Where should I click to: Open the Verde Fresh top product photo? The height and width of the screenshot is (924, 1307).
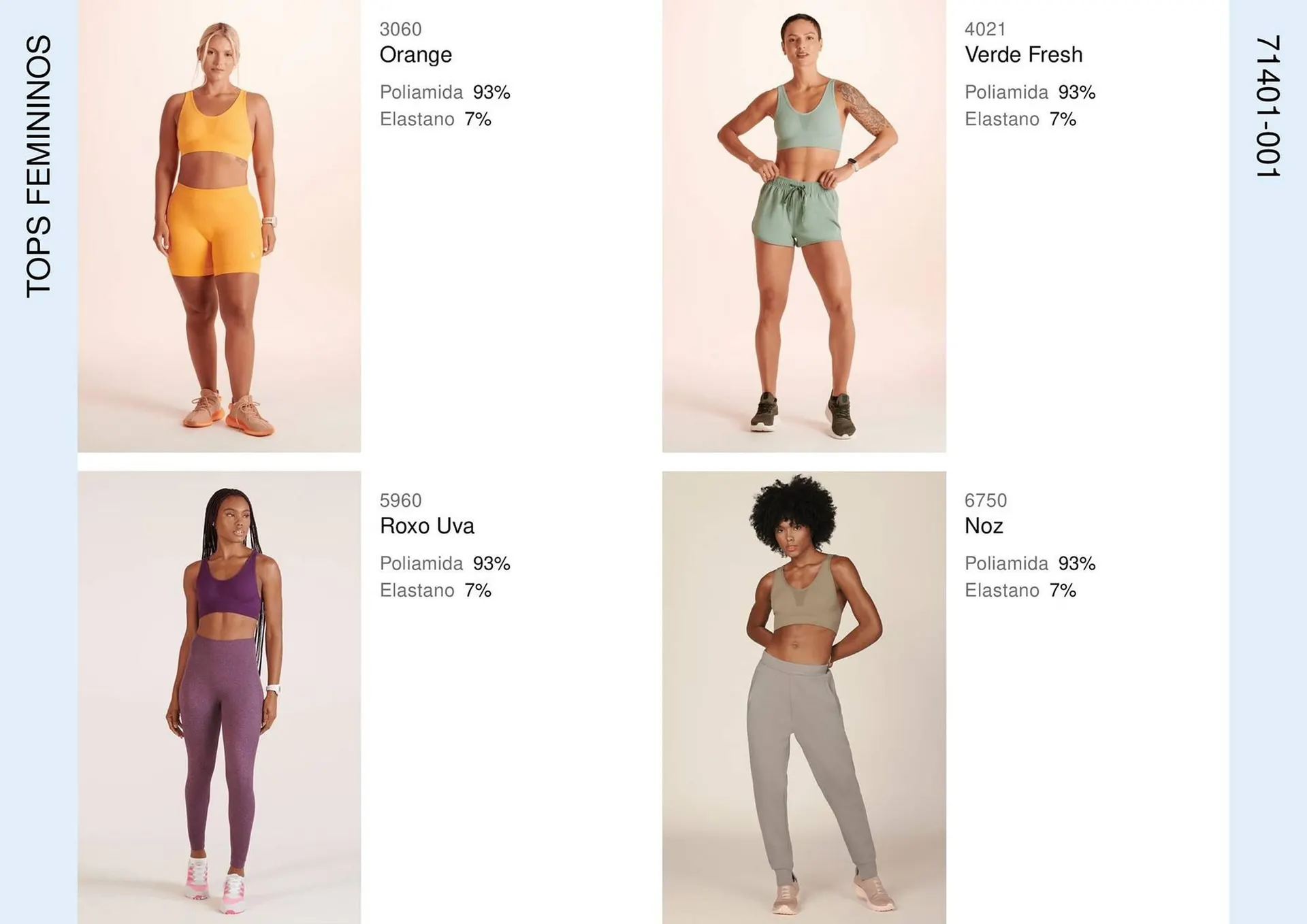[804, 226]
